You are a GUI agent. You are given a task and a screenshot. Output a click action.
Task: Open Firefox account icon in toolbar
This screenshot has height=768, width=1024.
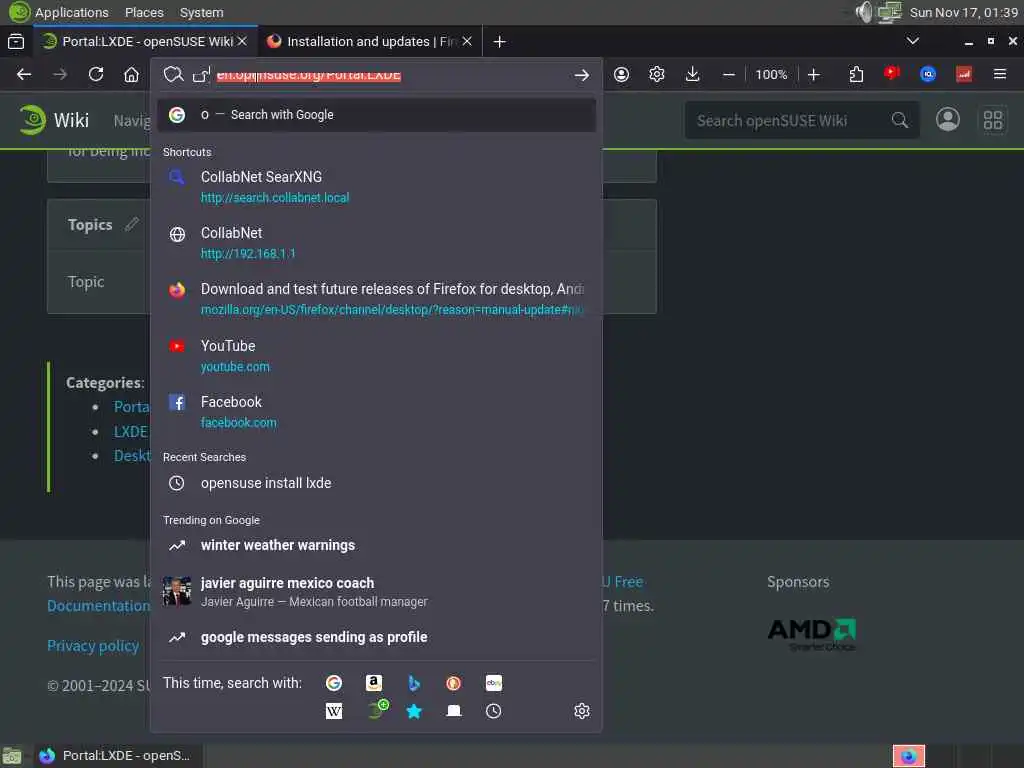point(621,74)
